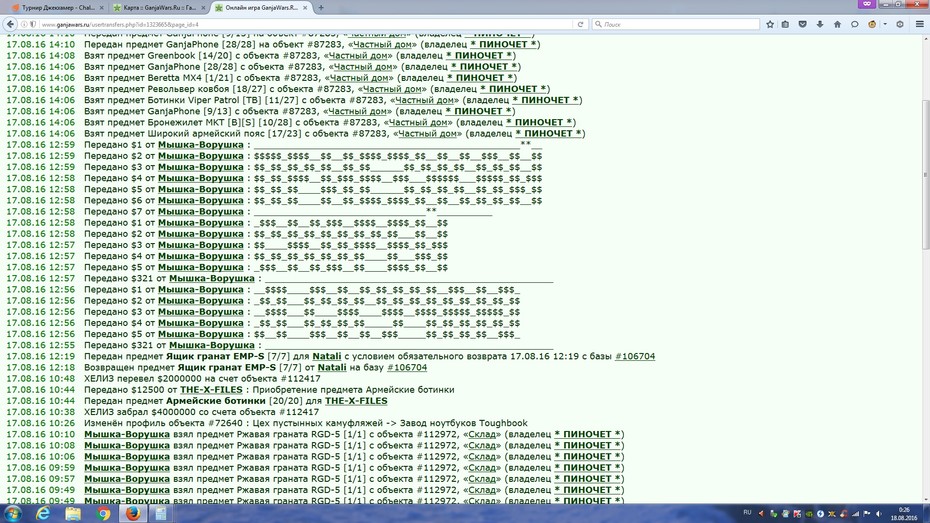Close the 'Онлайн игра GanjaWars.R...' tab
This screenshot has height=523, width=930.
pyautogui.click(x=305, y=8)
